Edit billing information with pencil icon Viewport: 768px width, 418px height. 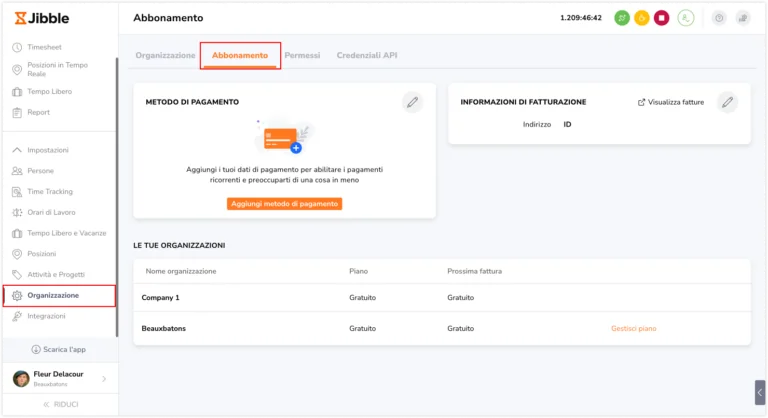728,102
